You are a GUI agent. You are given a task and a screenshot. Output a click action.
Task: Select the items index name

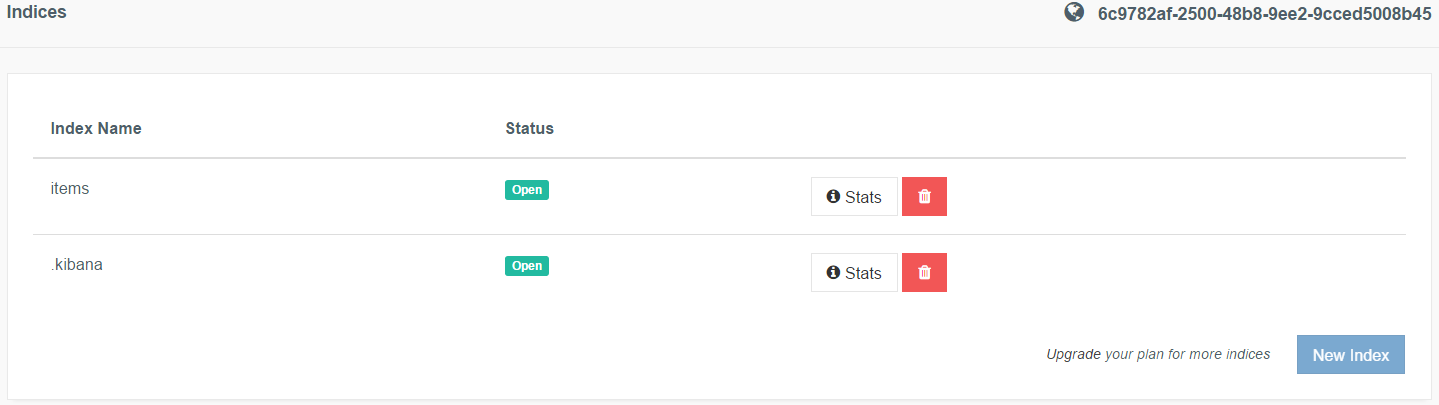coord(70,188)
